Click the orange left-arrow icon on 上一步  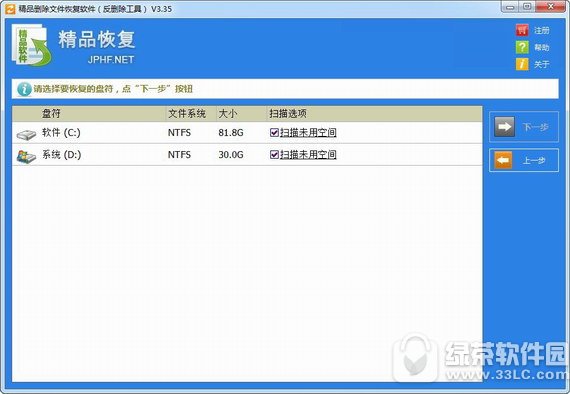503,160
